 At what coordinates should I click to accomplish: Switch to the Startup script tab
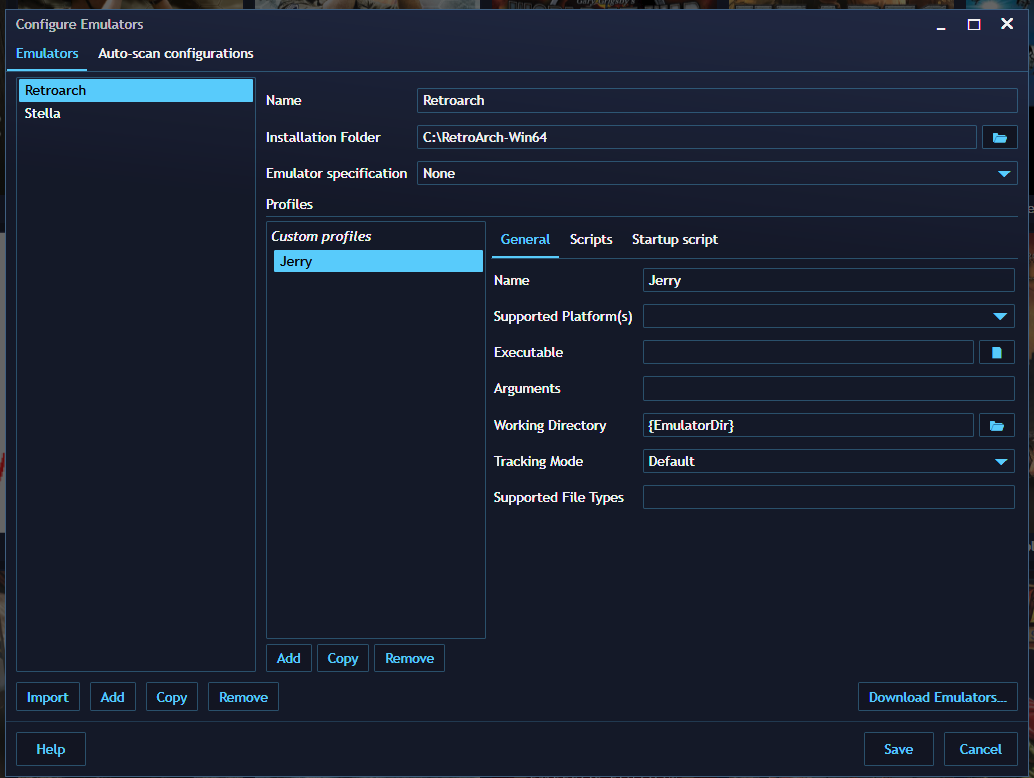point(674,239)
